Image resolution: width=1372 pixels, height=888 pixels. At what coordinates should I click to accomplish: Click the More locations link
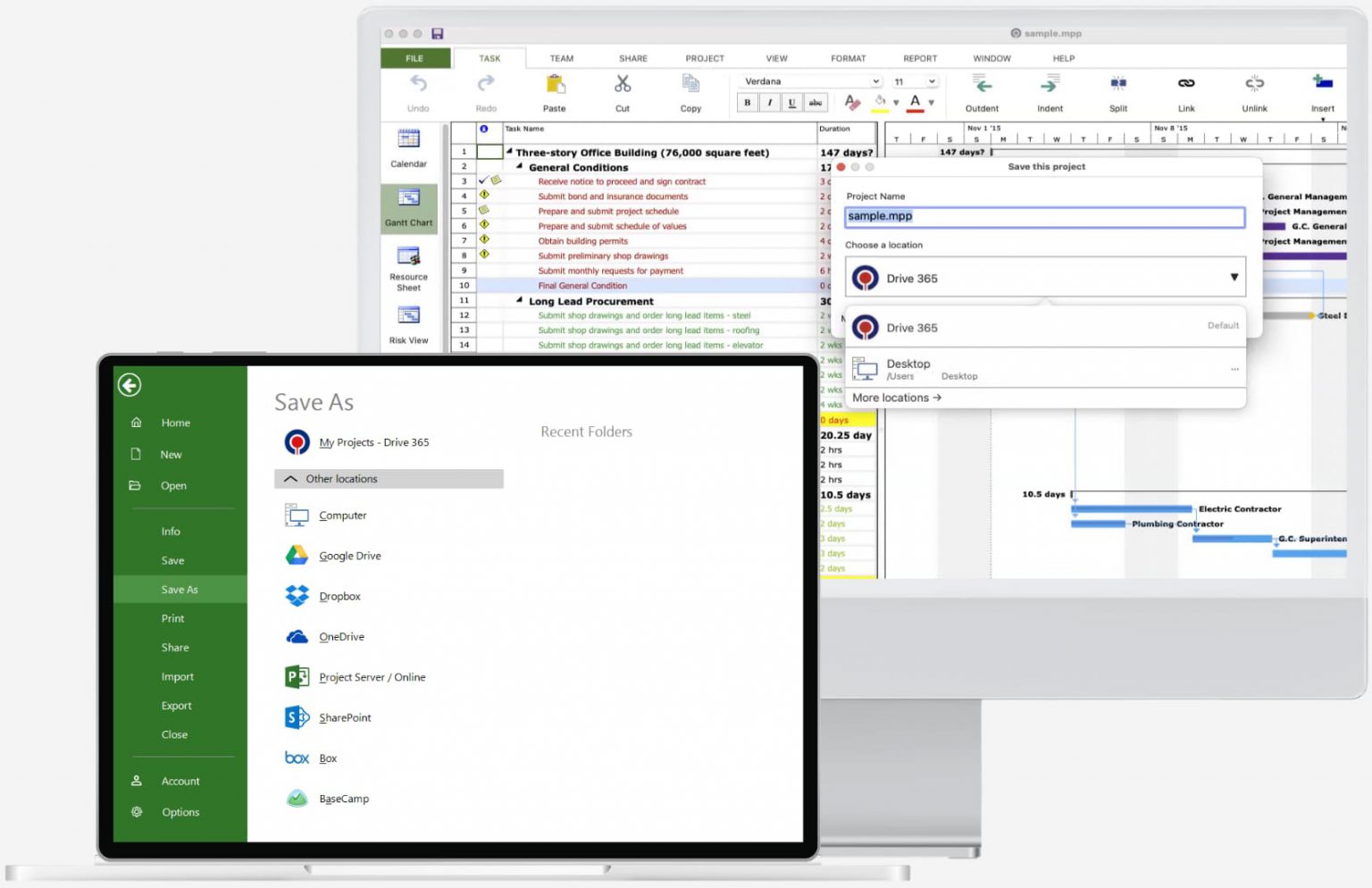[x=896, y=398]
